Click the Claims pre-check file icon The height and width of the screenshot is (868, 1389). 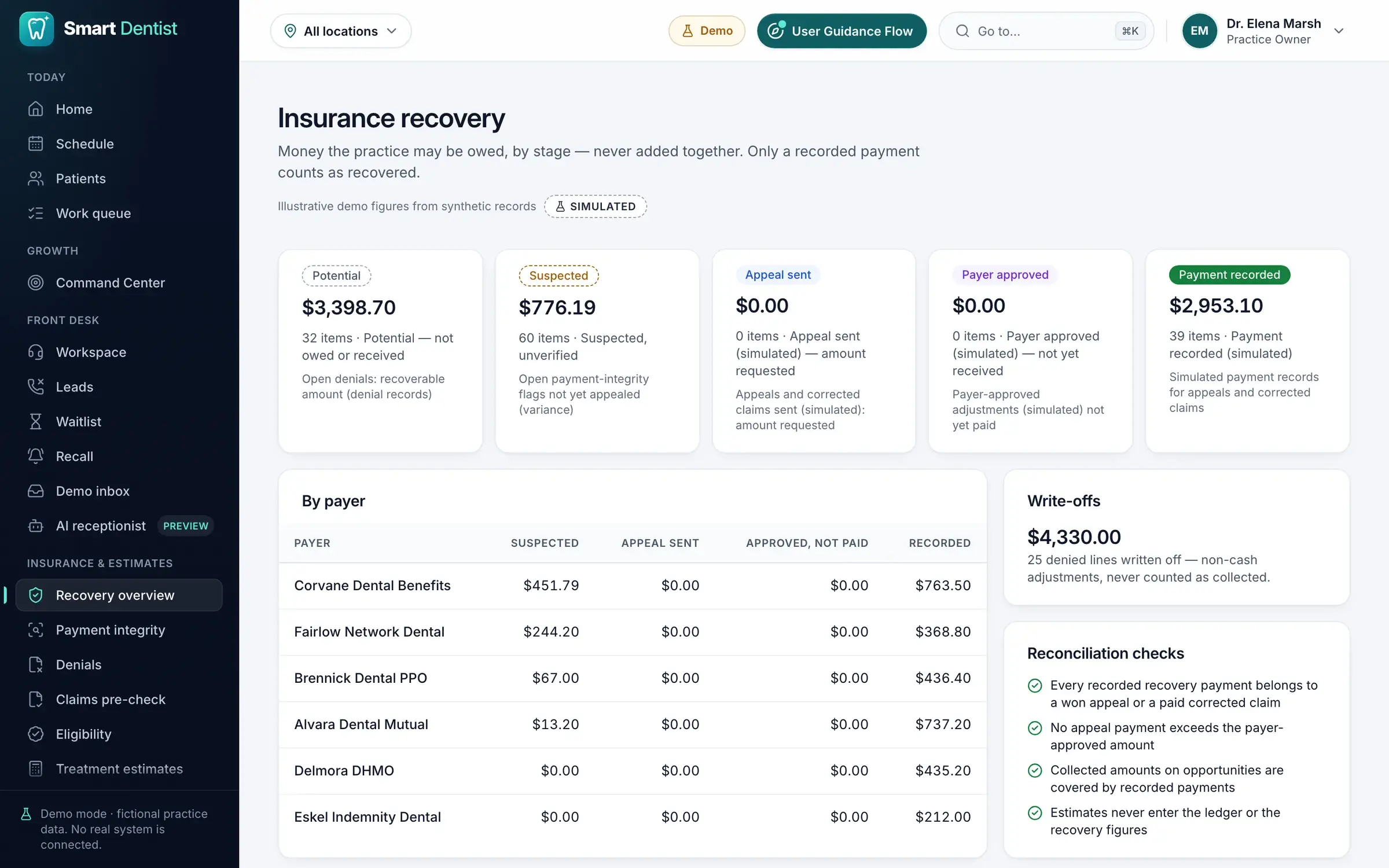36,699
